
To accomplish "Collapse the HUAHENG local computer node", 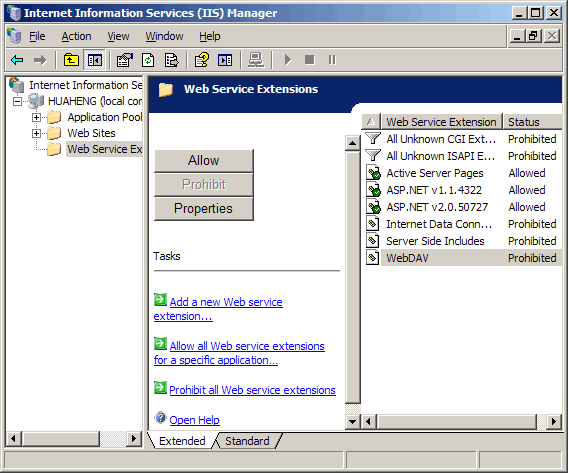I will point(17,101).
